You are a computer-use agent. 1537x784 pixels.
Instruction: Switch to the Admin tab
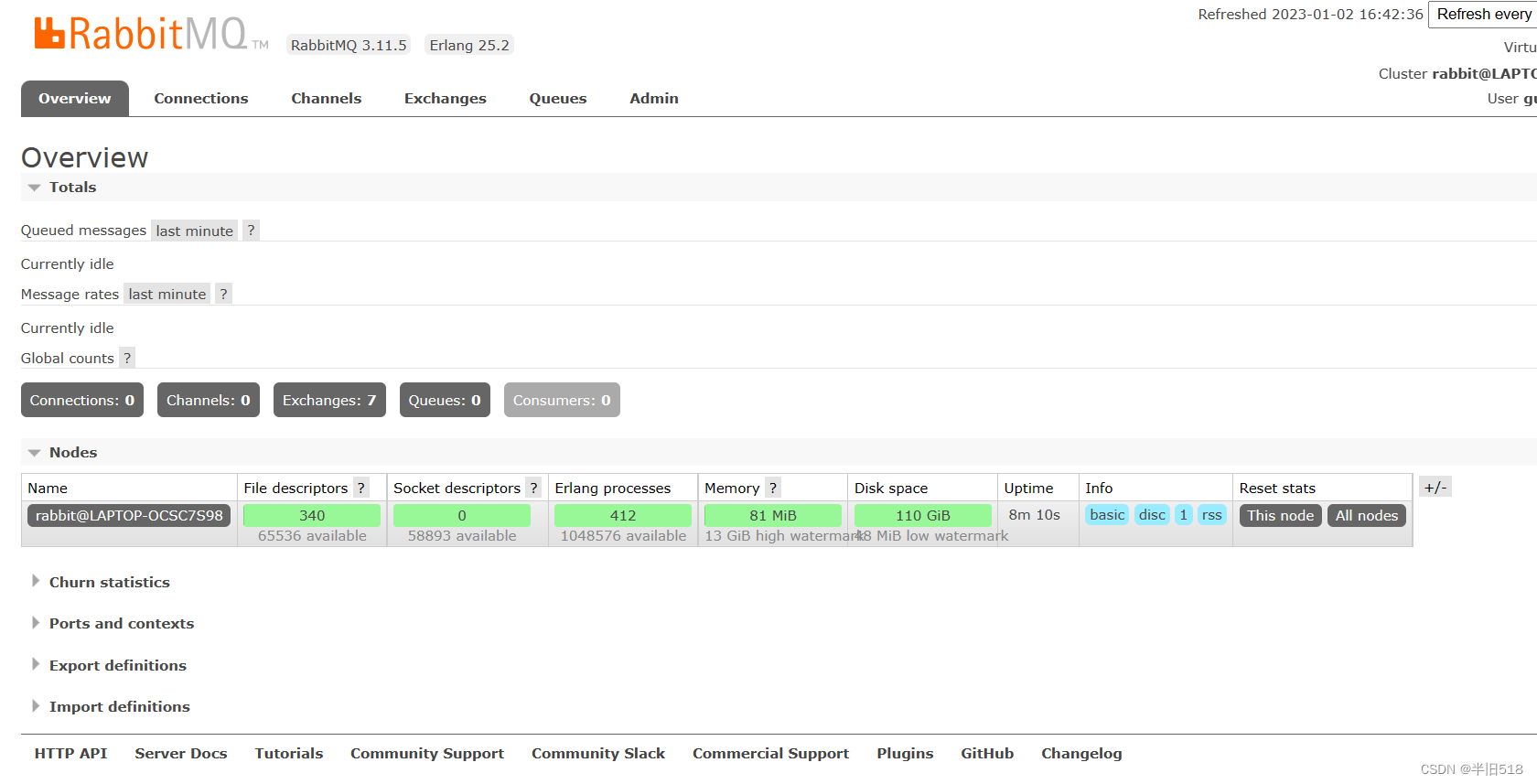[x=654, y=98]
